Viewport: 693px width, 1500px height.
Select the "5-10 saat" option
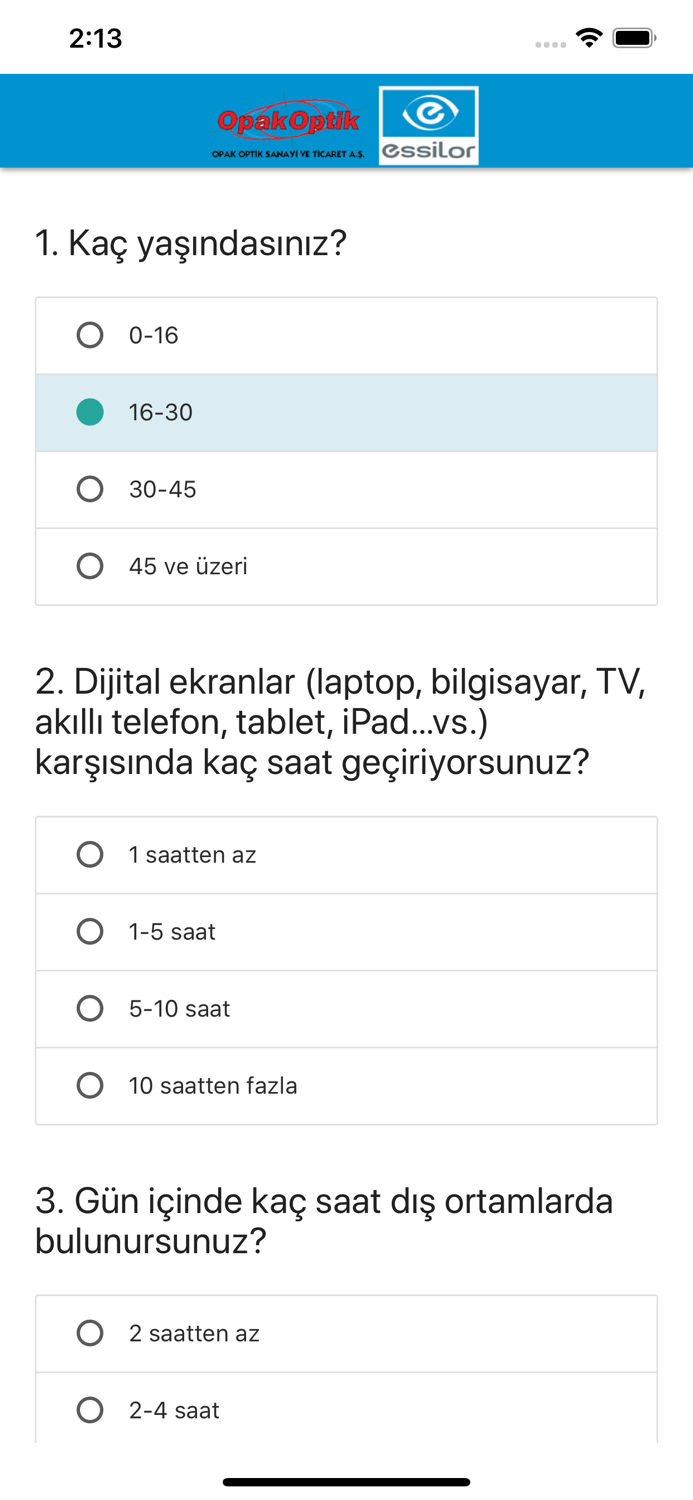(x=90, y=1008)
